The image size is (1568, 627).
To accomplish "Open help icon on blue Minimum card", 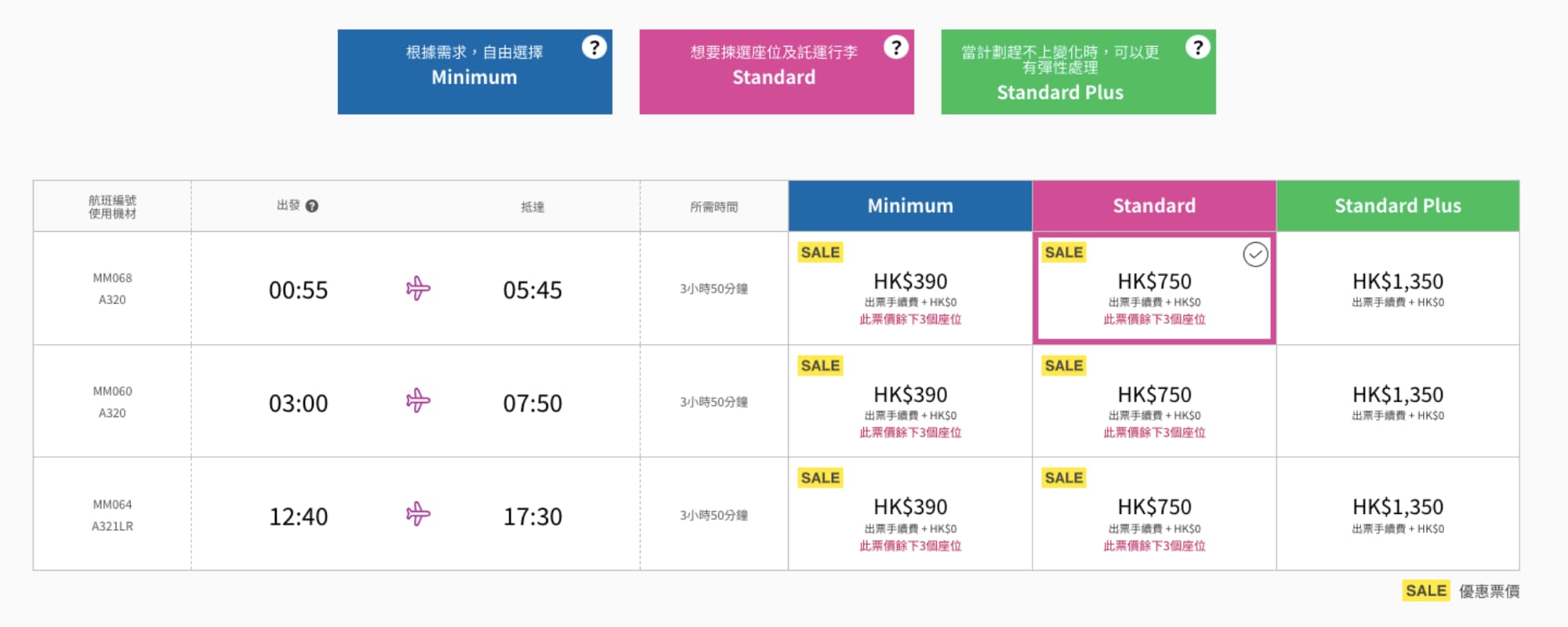I will 594,48.
